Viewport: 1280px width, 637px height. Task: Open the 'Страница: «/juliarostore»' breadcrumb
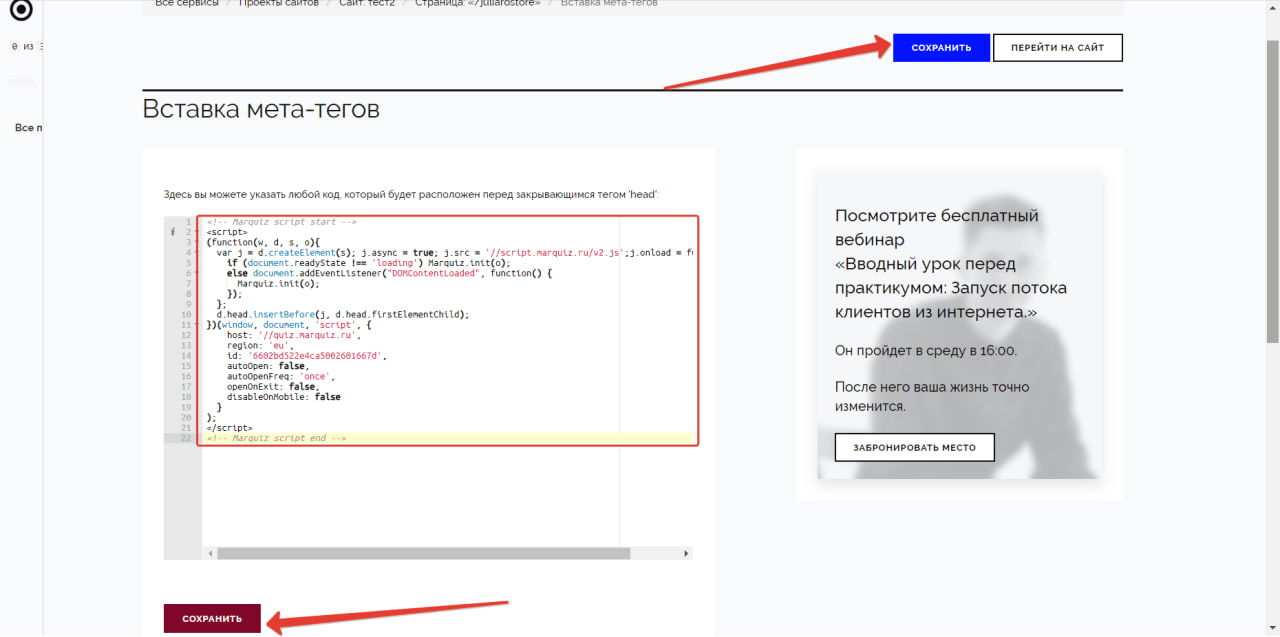tap(478, 3)
